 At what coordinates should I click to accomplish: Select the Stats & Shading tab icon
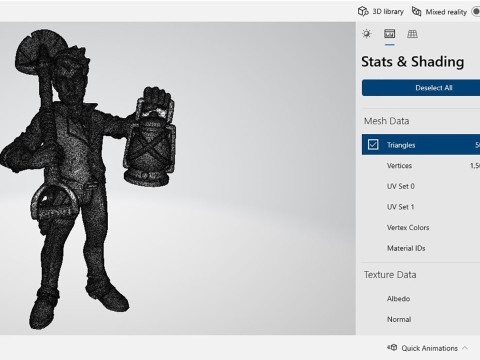point(389,34)
